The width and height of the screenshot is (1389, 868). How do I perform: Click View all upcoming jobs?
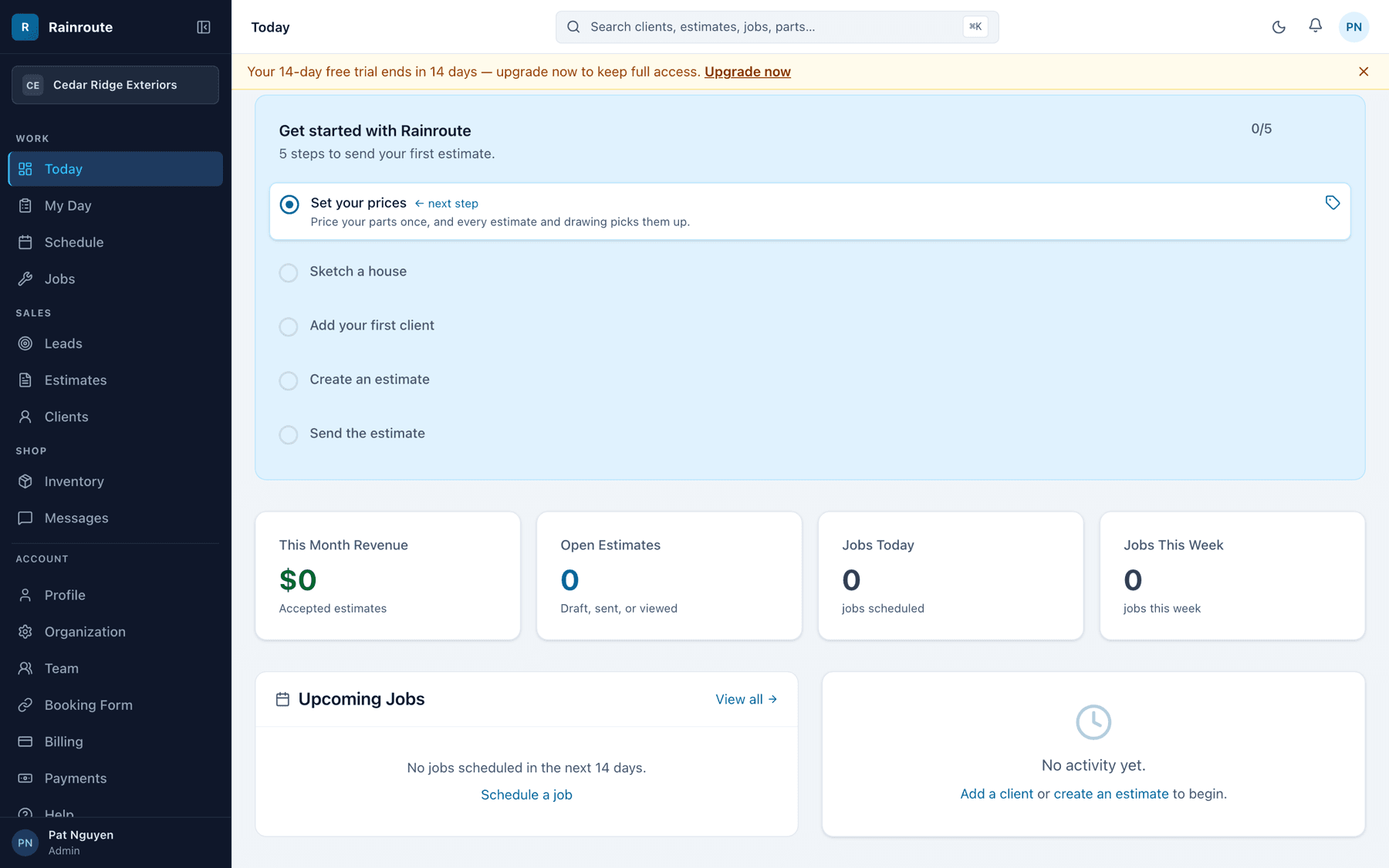746,699
